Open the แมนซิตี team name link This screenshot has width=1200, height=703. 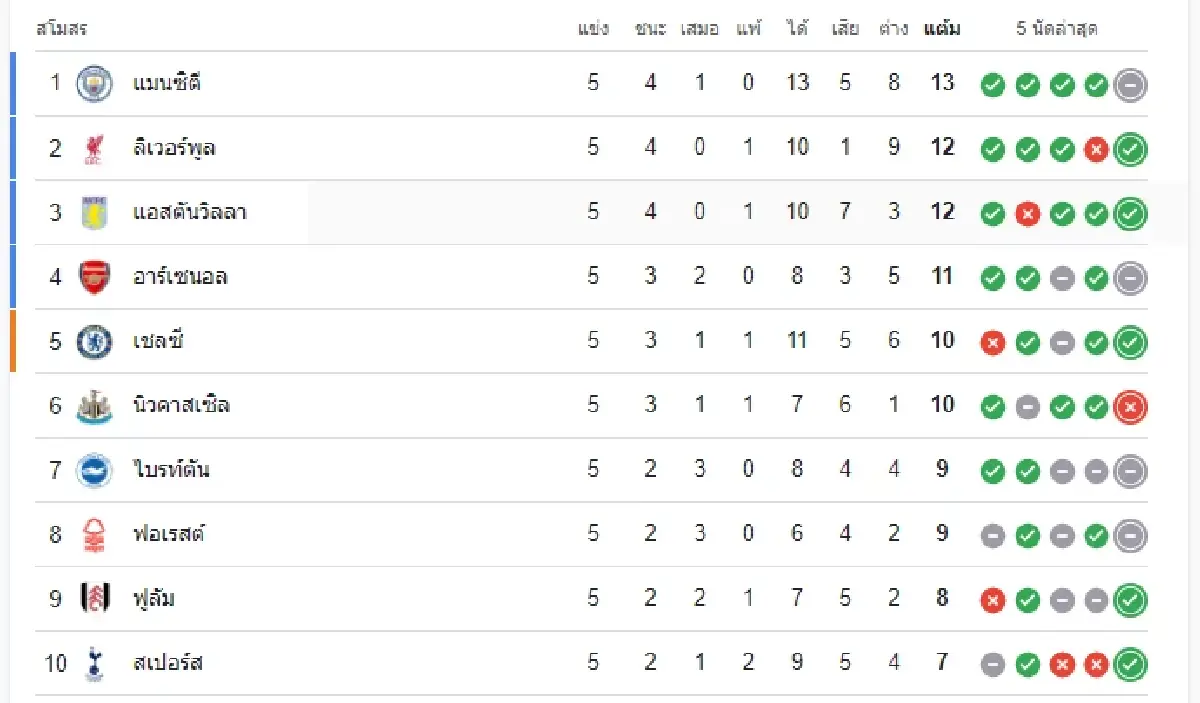pyautogui.click(x=167, y=83)
